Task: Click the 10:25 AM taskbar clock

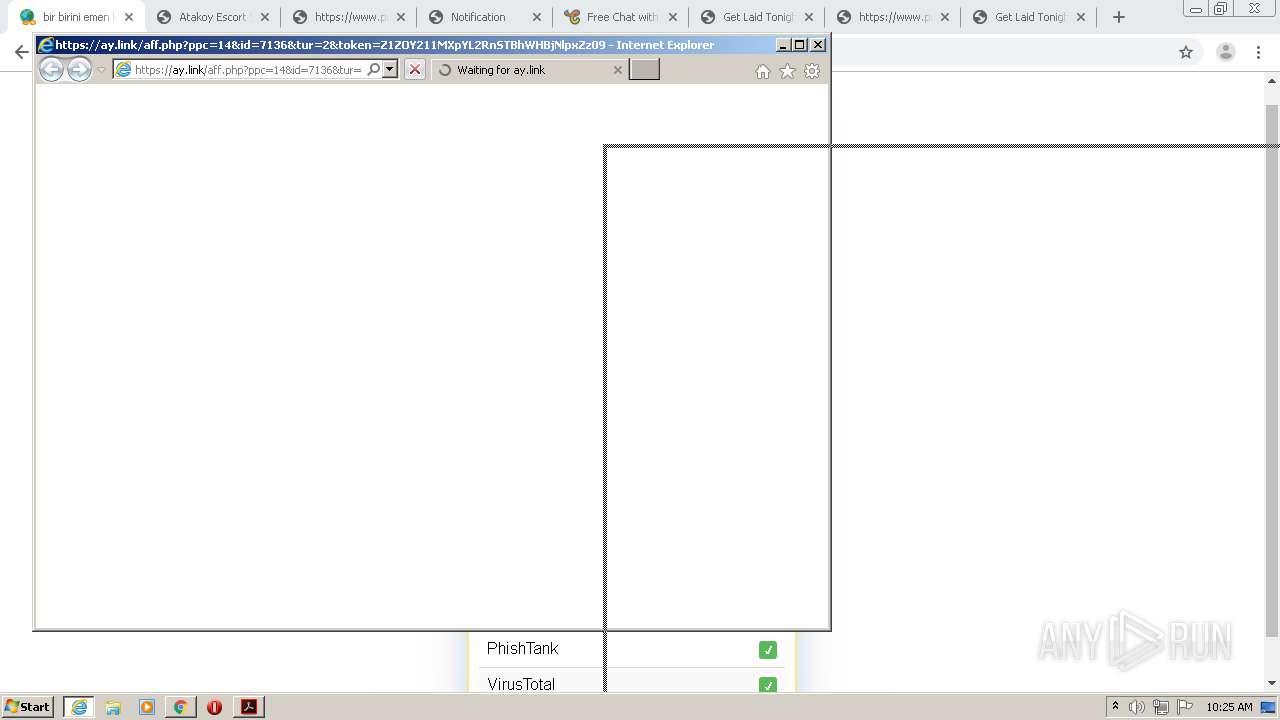Action: pyautogui.click(x=1229, y=707)
